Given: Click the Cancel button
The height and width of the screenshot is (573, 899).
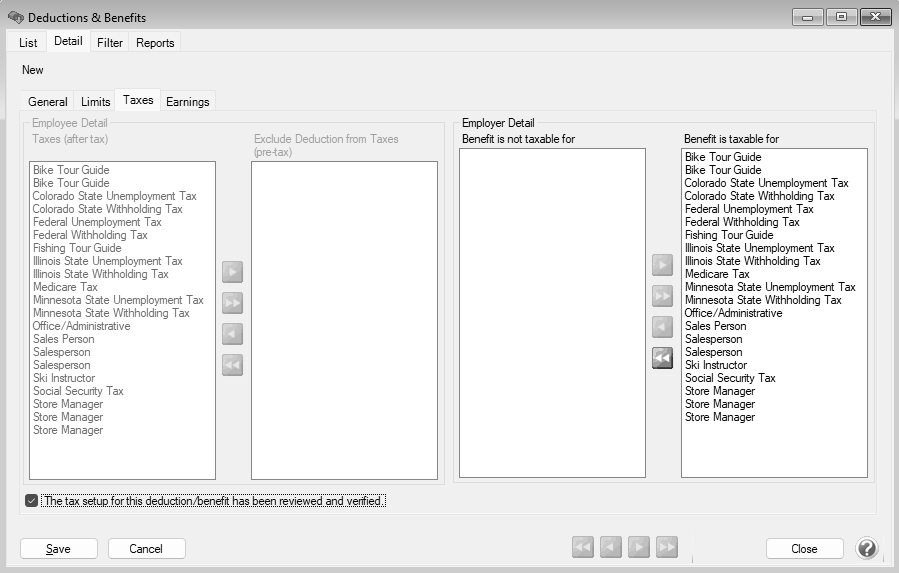Looking at the screenshot, I should (147, 548).
